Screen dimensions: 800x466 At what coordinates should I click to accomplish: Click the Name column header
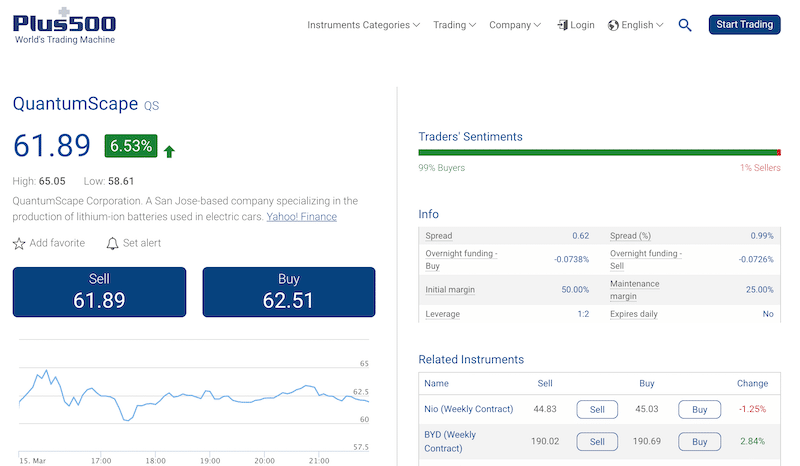click(x=436, y=383)
